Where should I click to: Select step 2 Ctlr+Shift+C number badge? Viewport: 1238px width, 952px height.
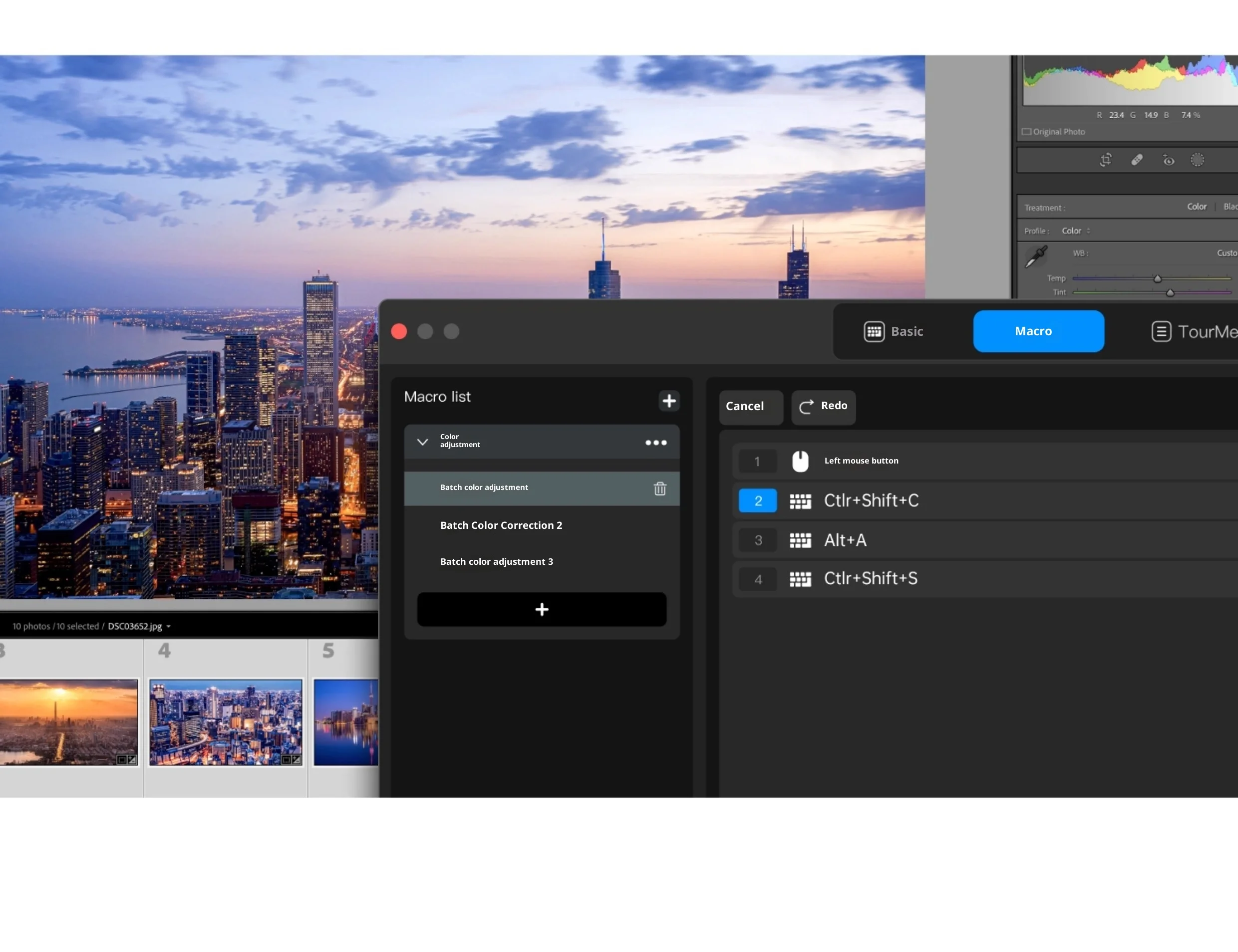pyautogui.click(x=758, y=501)
